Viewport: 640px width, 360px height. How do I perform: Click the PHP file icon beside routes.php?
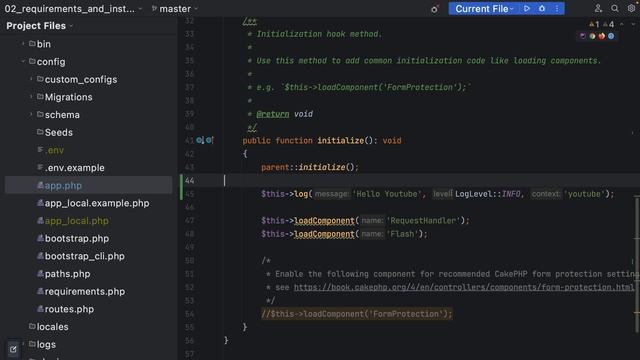click(40, 309)
